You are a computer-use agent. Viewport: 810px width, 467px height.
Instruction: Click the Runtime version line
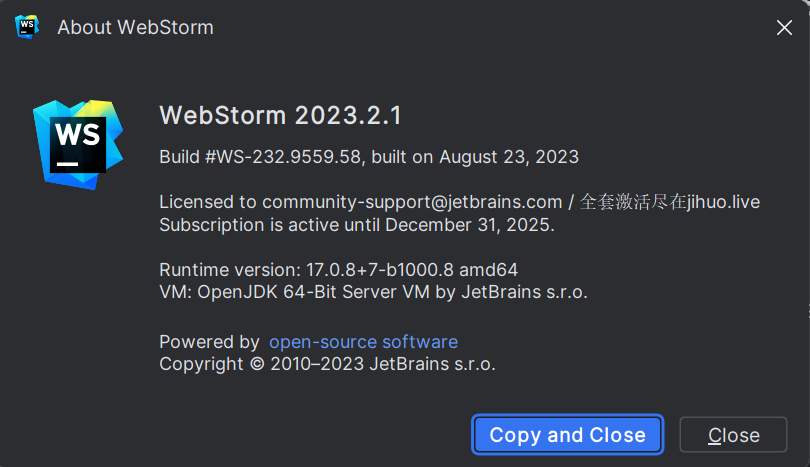click(x=338, y=270)
